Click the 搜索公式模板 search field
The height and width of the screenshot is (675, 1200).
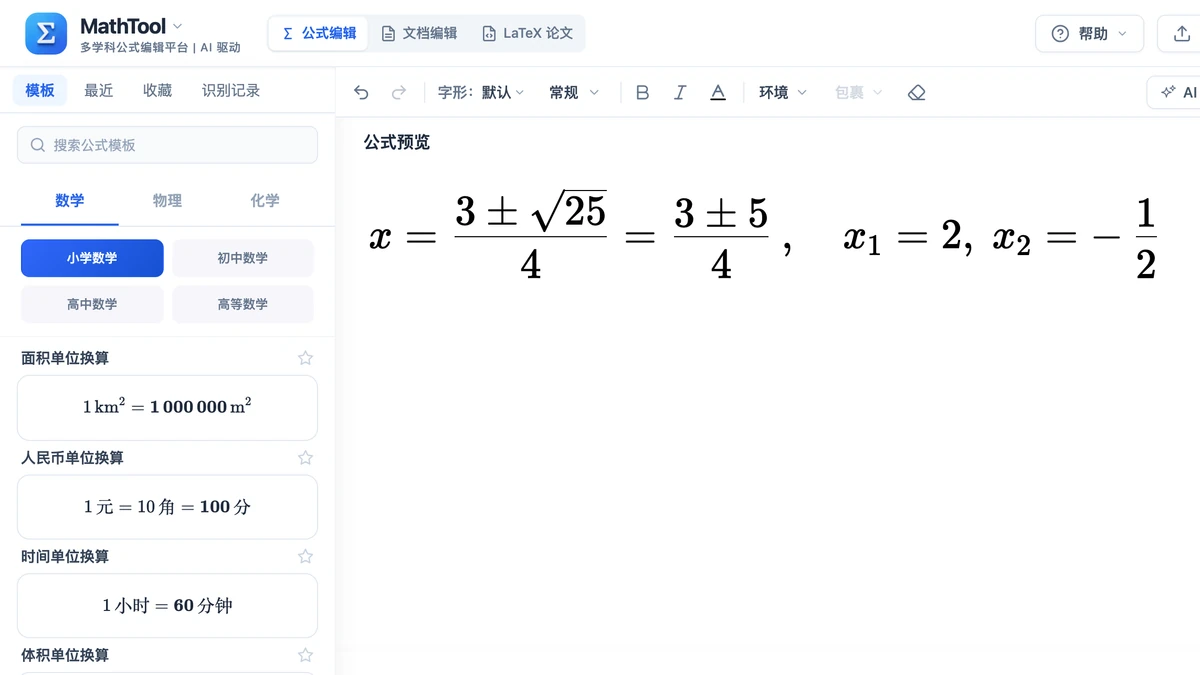pos(168,145)
